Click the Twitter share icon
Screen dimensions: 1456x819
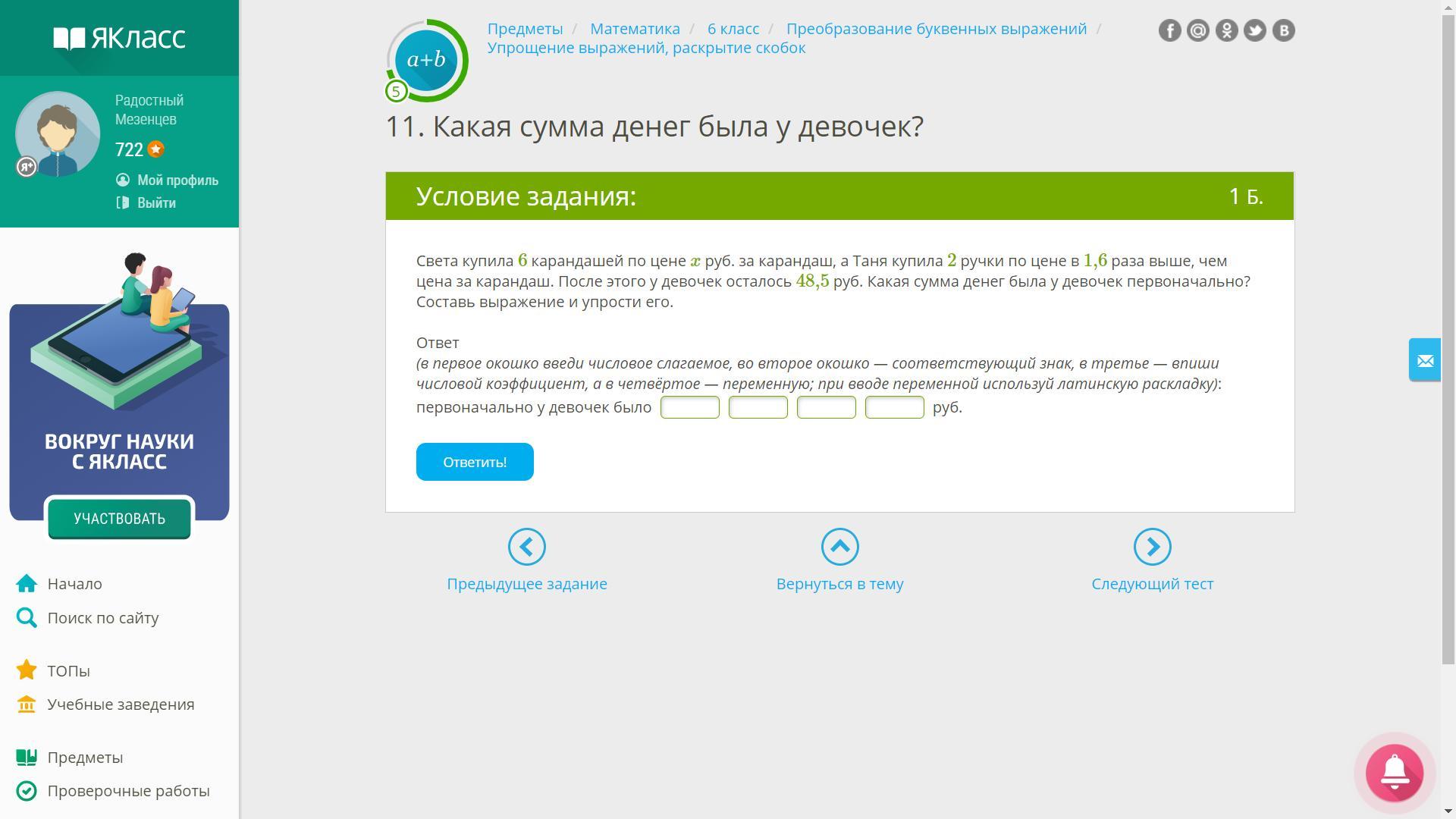1255,30
